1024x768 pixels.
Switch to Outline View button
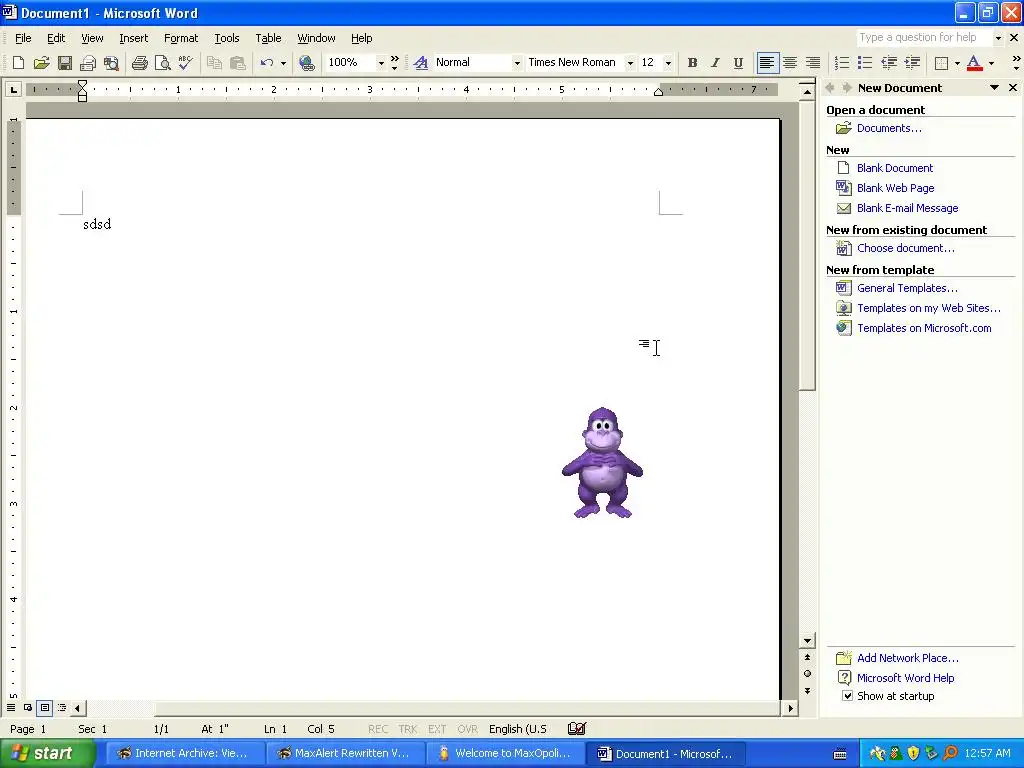62,708
